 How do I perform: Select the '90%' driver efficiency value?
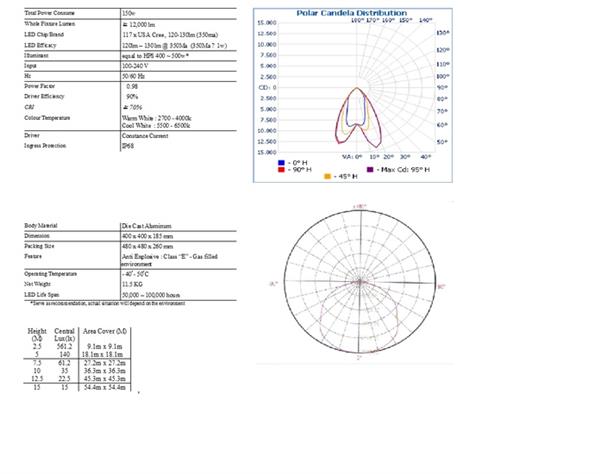pyautogui.click(x=132, y=97)
